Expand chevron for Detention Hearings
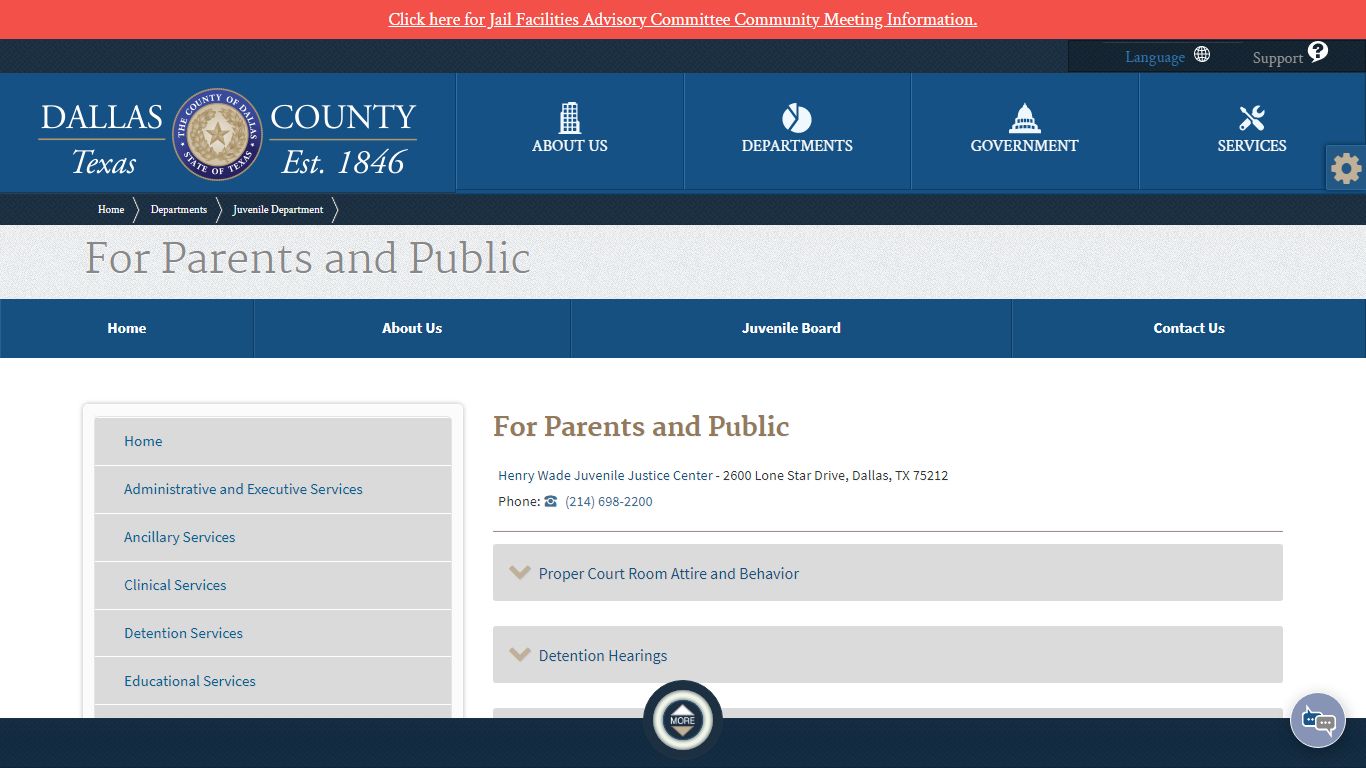 coord(519,654)
